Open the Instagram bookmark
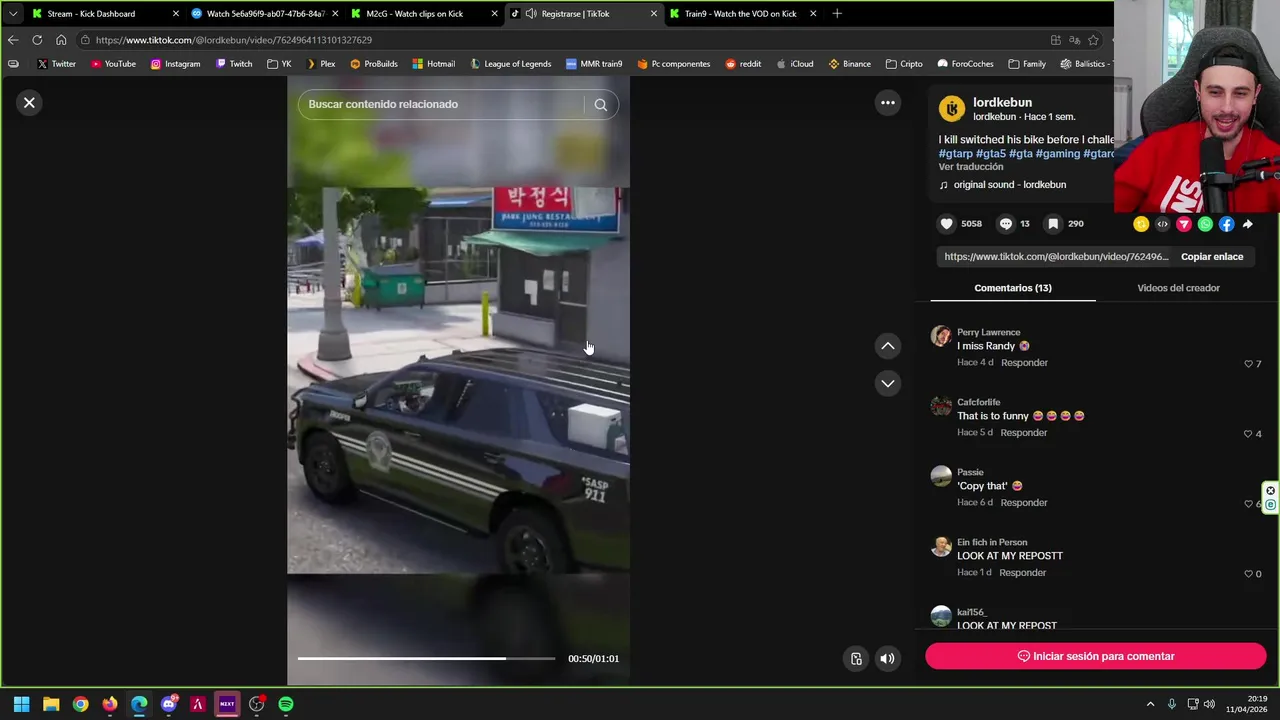The height and width of the screenshot is (720, 1280). [175, 64]
